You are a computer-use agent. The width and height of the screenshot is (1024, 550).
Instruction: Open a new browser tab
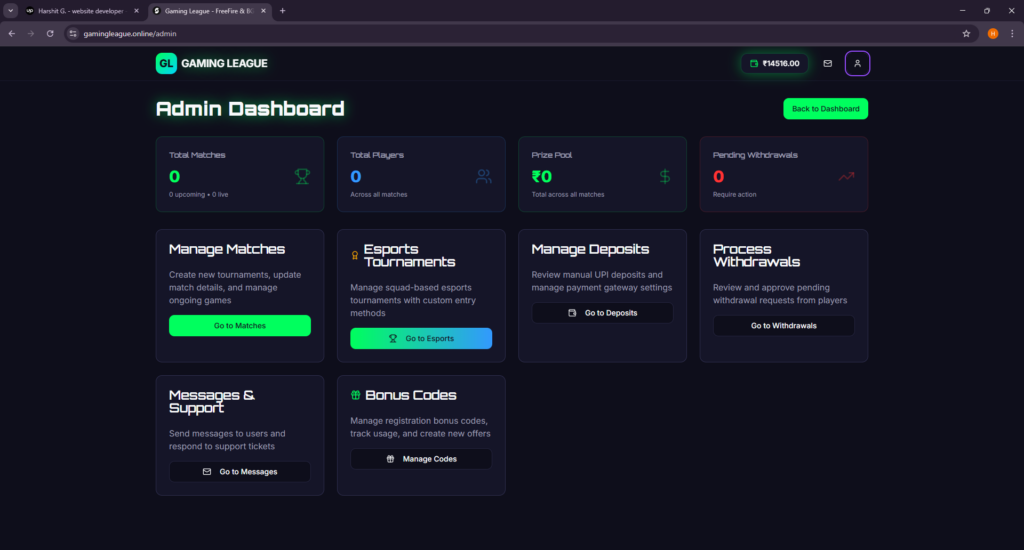(282, 11)
